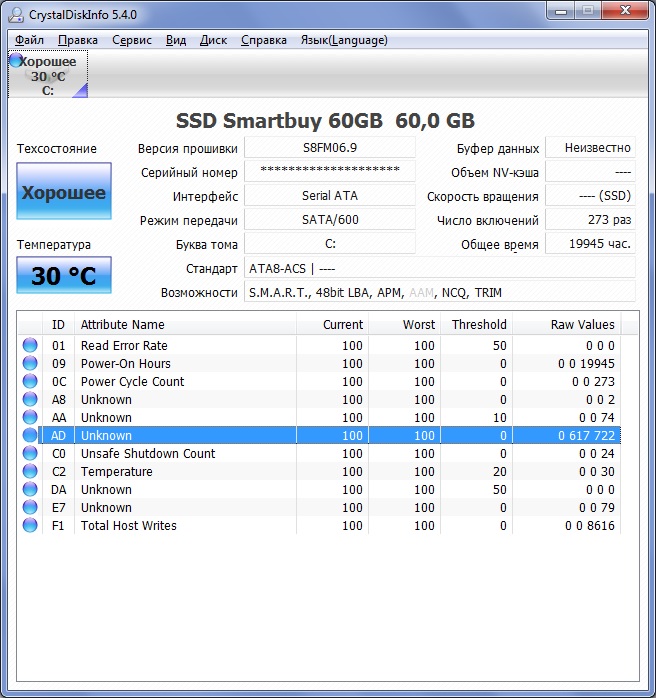Click the ID cell C2
Image resolution: width=656 pixels, height=698 pixels.
(x=59, y=471)
